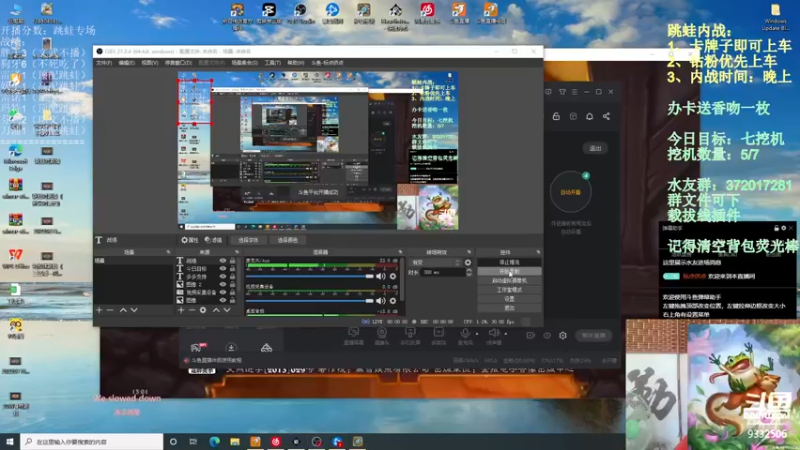Toggle the lock of the 今日目标 source
The height and width of the screenshot is (450, 800).
[233, 268]
